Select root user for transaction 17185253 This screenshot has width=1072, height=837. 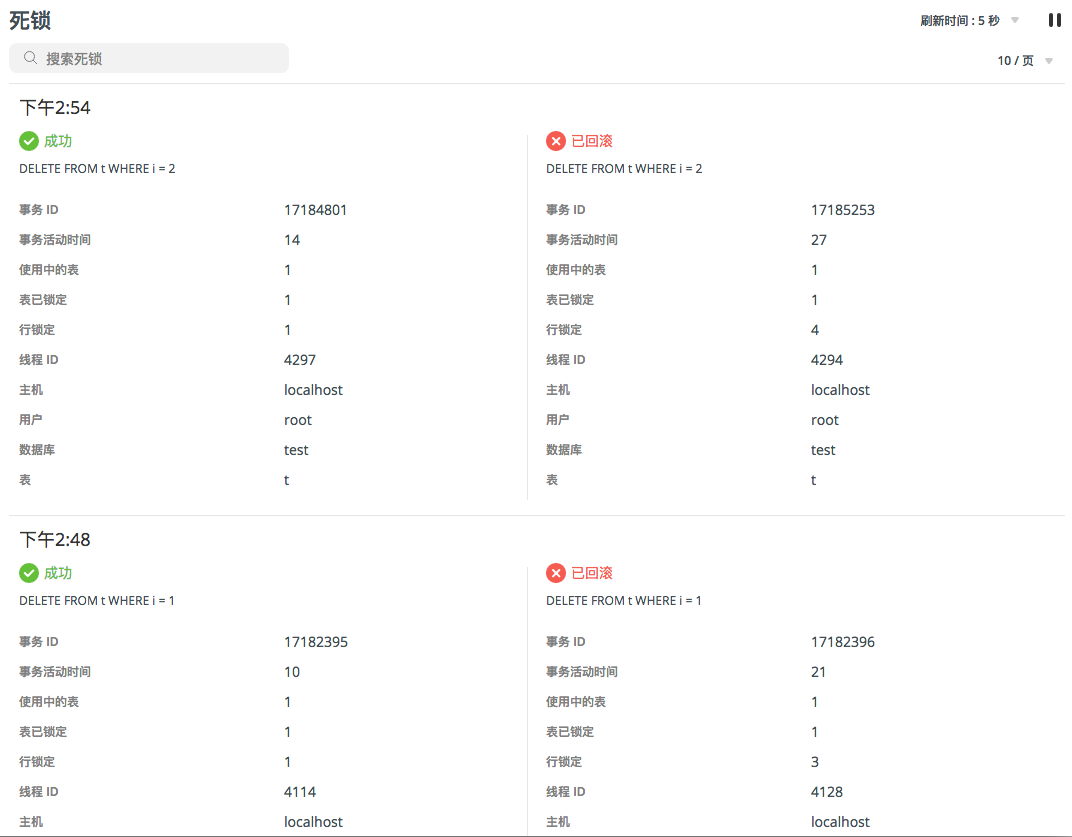[x=825, y=420]
